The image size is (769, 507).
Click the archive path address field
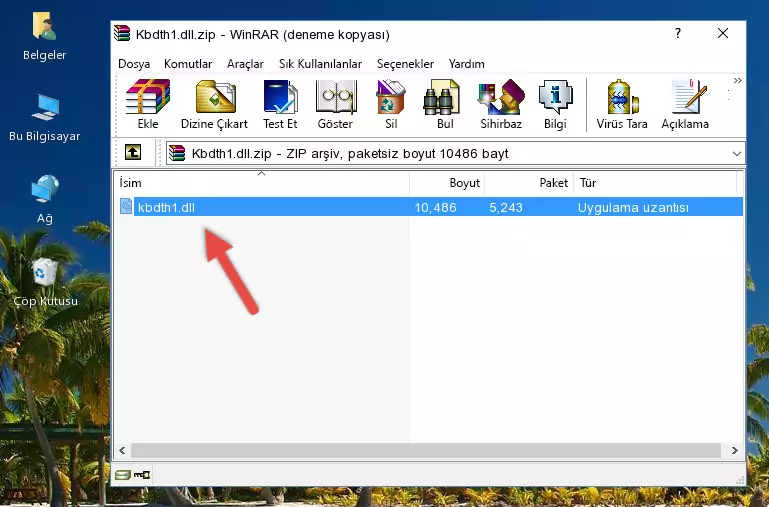pyautogui.click(x=455, y=153)
